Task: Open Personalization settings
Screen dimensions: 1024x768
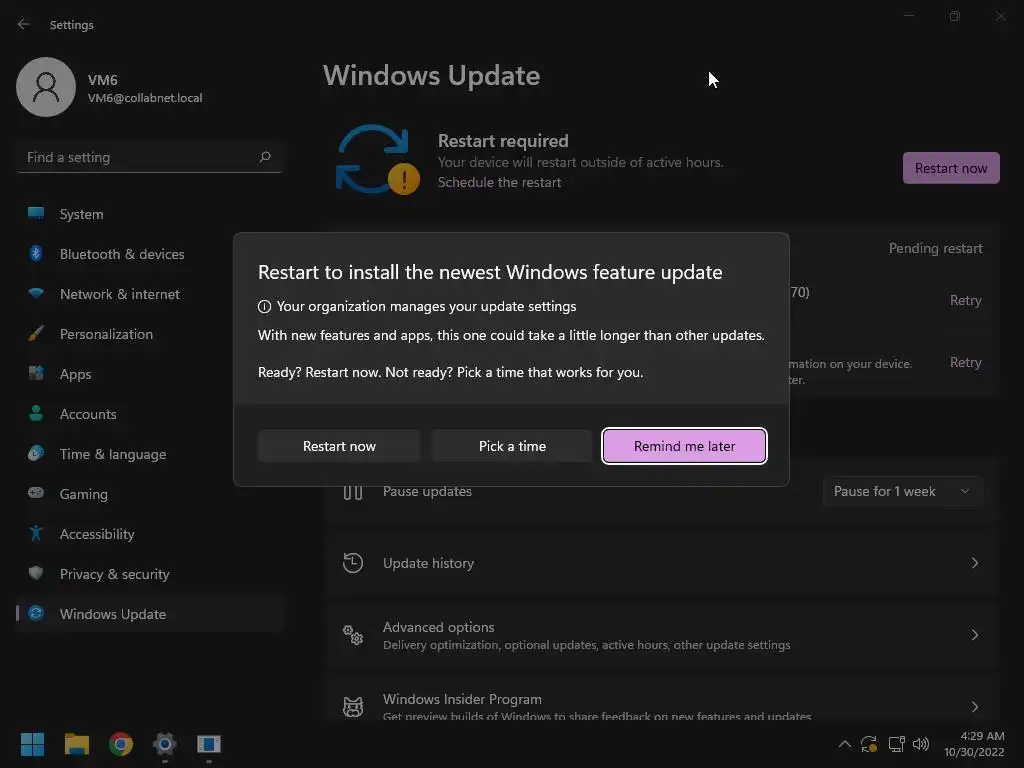Action: click(x=150, y=334)
